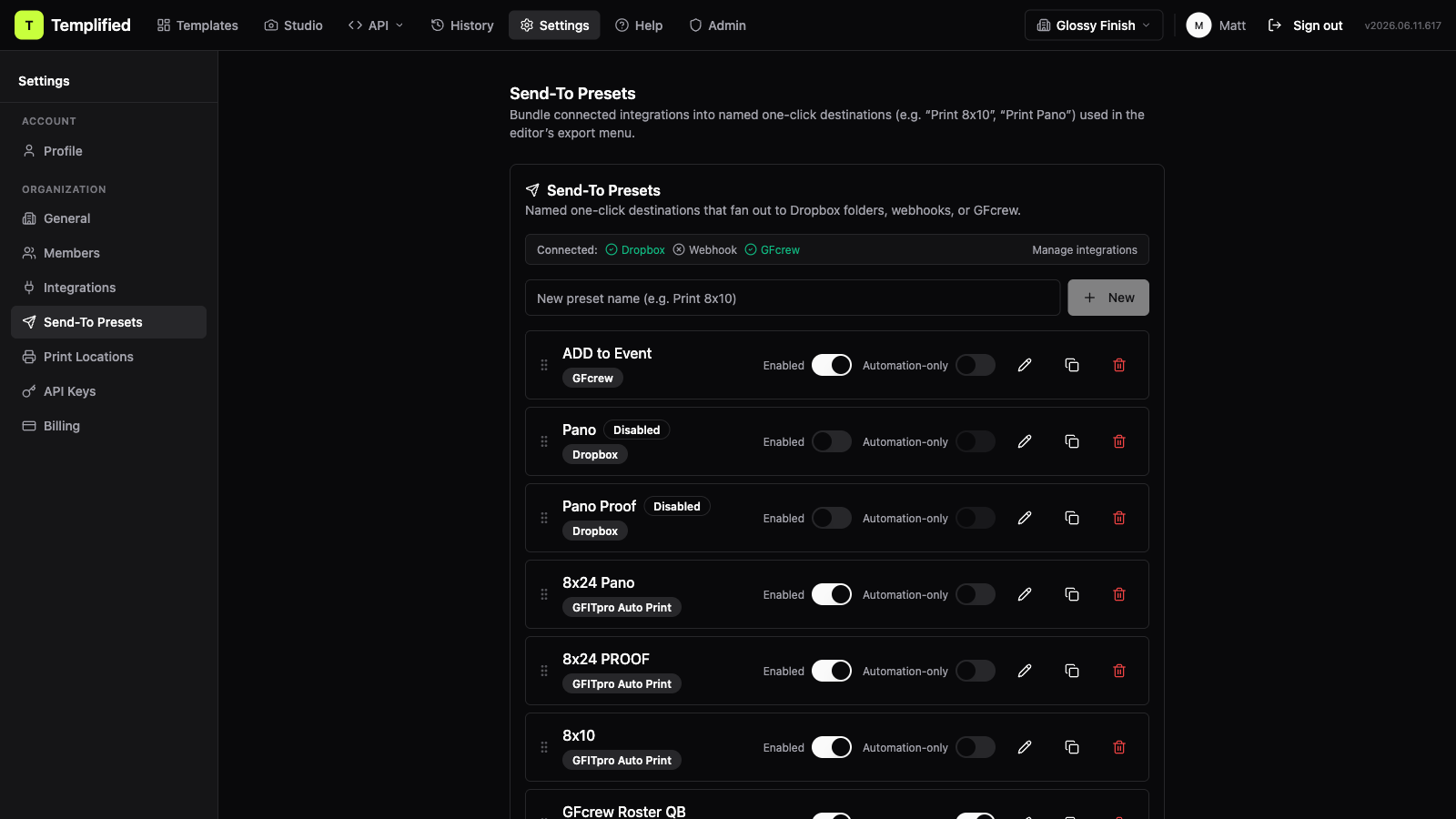Screen dimensions: 1456x819
Task: Focus the New preset name field
Action: pos(793,298)
